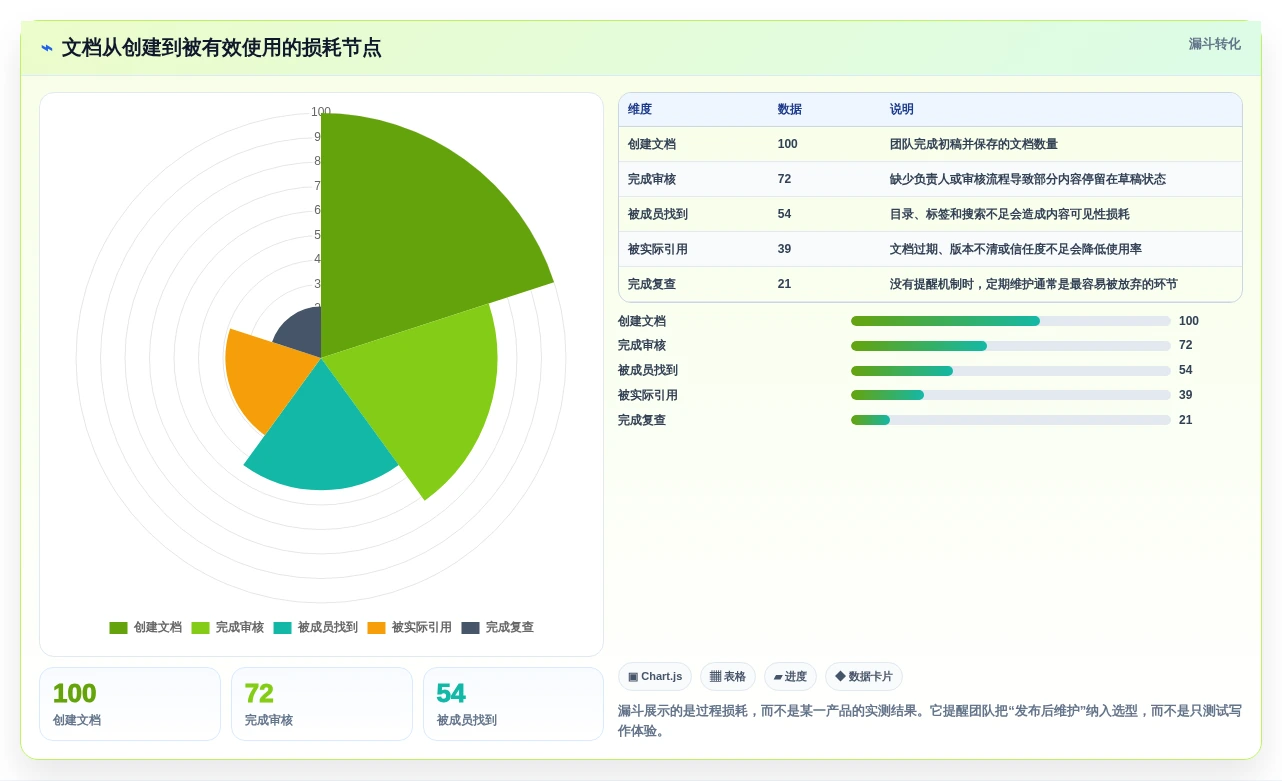Click the table value 72
The width and height of the screenshot is (1282, 781).
pyautogui.click(x=784, y=179)
